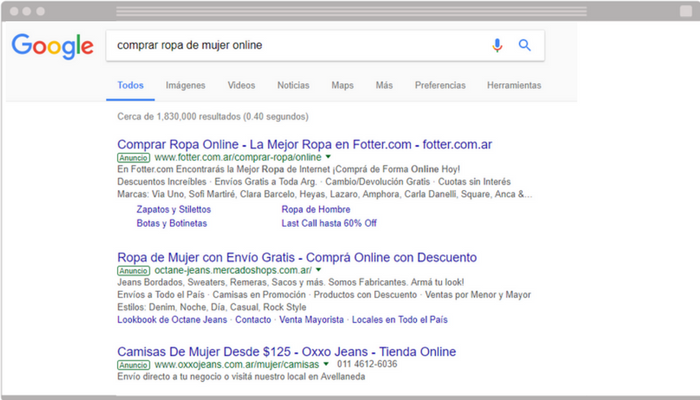
Task: Expand arrow next to fotter.com.ar URL
Action: 329,157
